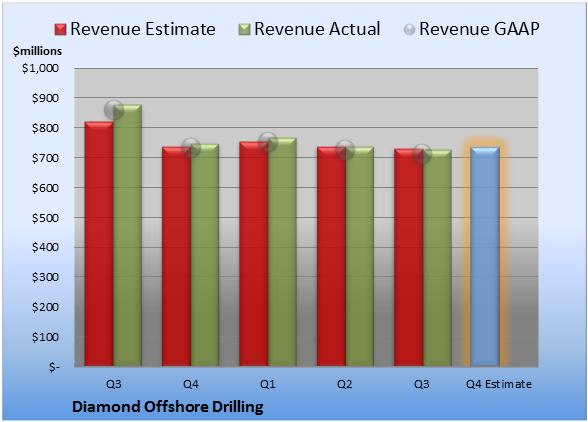Click the '$800' axis value

coord(45,128)
